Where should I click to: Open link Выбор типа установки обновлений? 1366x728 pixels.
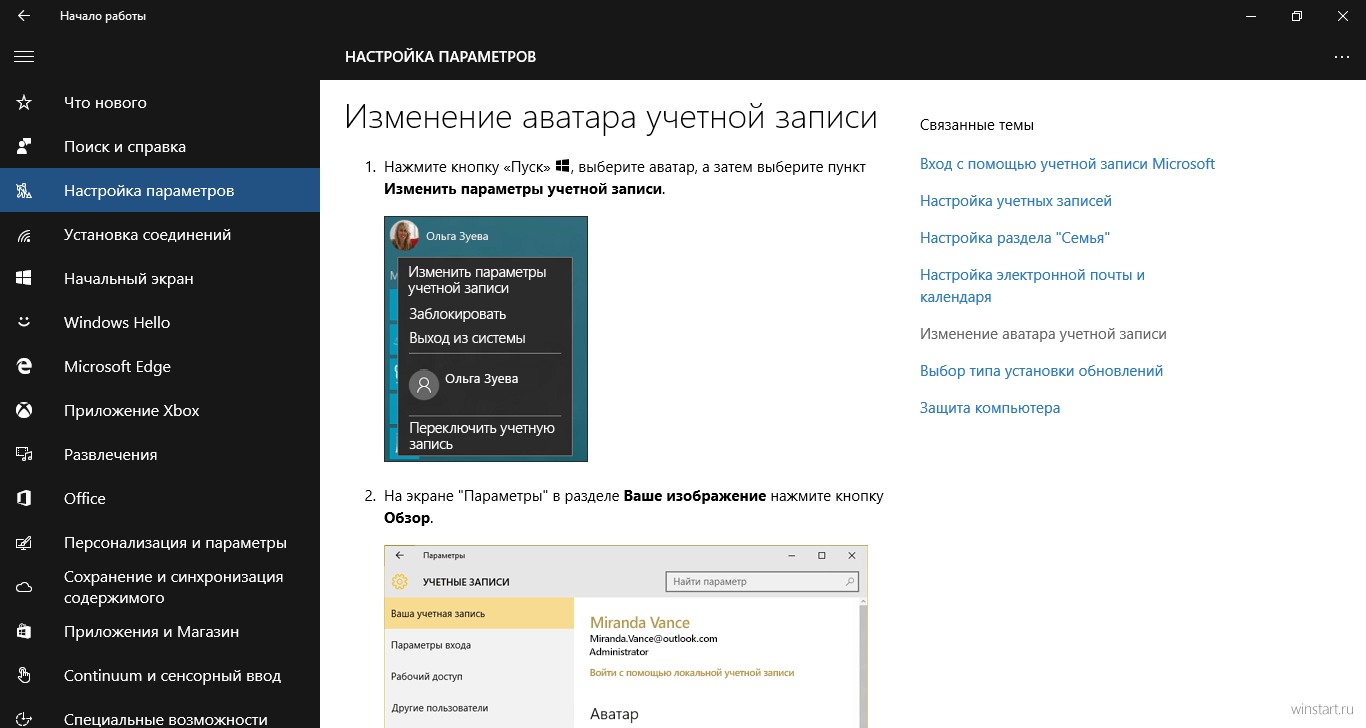click(1041, 371)
